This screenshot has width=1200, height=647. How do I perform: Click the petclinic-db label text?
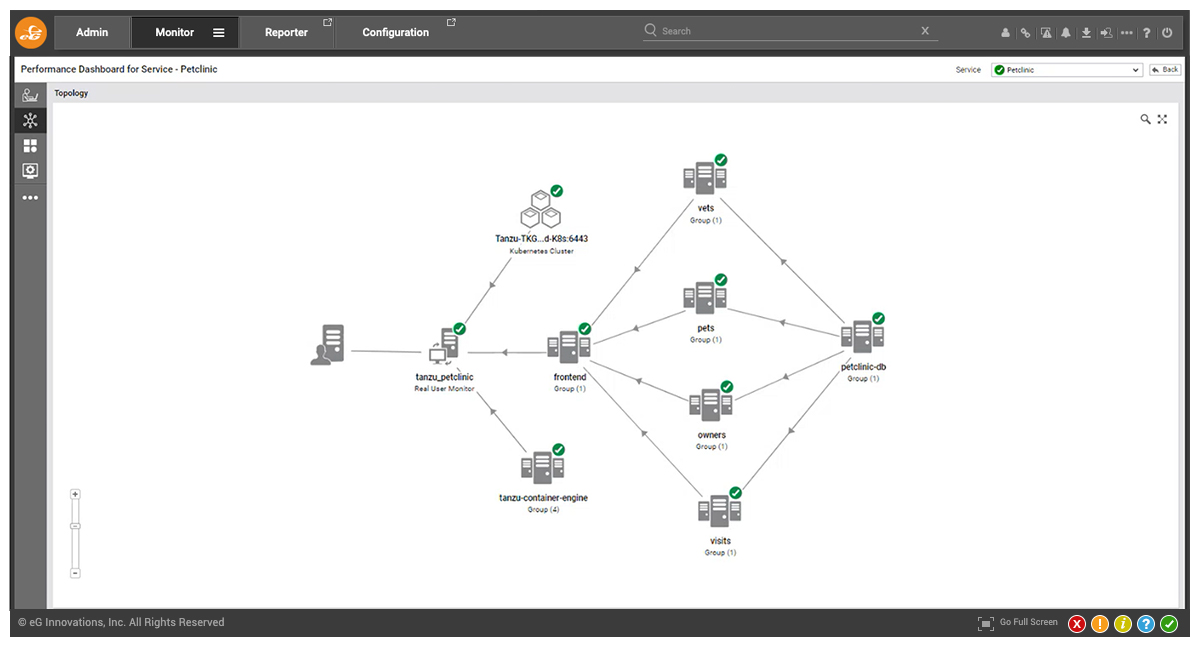point(863,367)
